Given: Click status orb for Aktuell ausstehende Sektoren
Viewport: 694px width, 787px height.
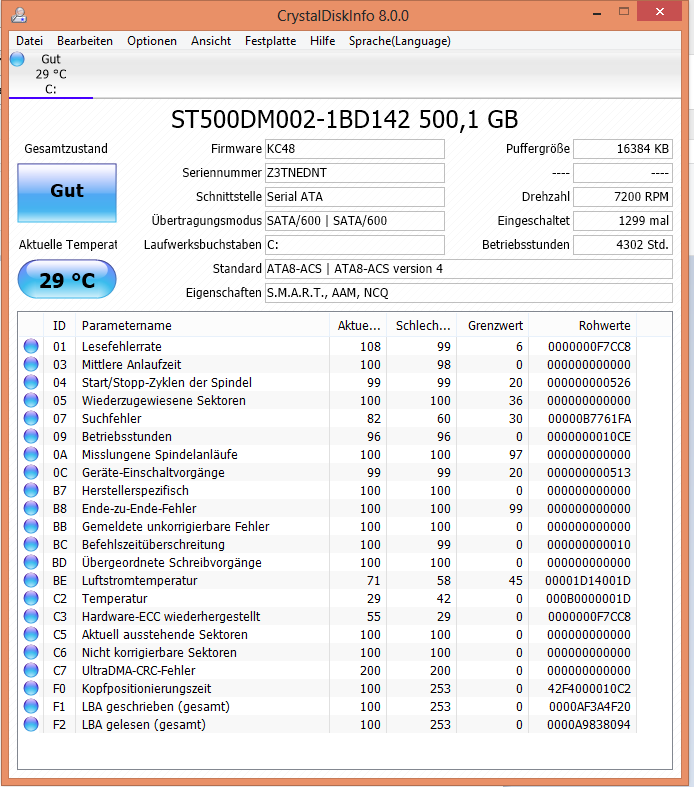Looking at the screenshot, I should coord(31,634).
